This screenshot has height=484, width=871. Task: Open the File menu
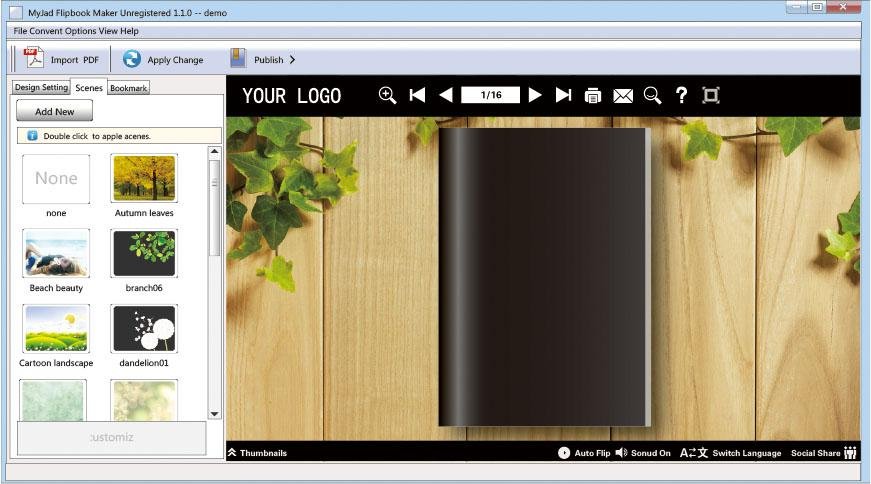pyautogui.click(x=20, y=31)
